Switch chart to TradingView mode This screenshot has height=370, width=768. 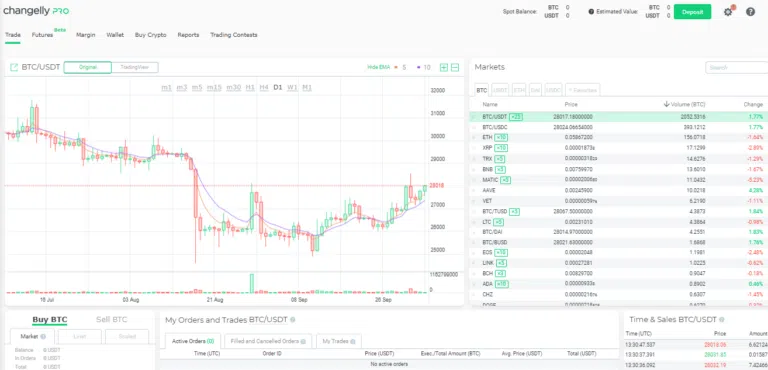135,67
